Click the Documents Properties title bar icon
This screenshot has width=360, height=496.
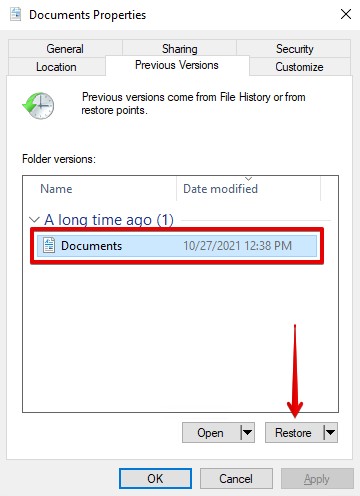15,14
